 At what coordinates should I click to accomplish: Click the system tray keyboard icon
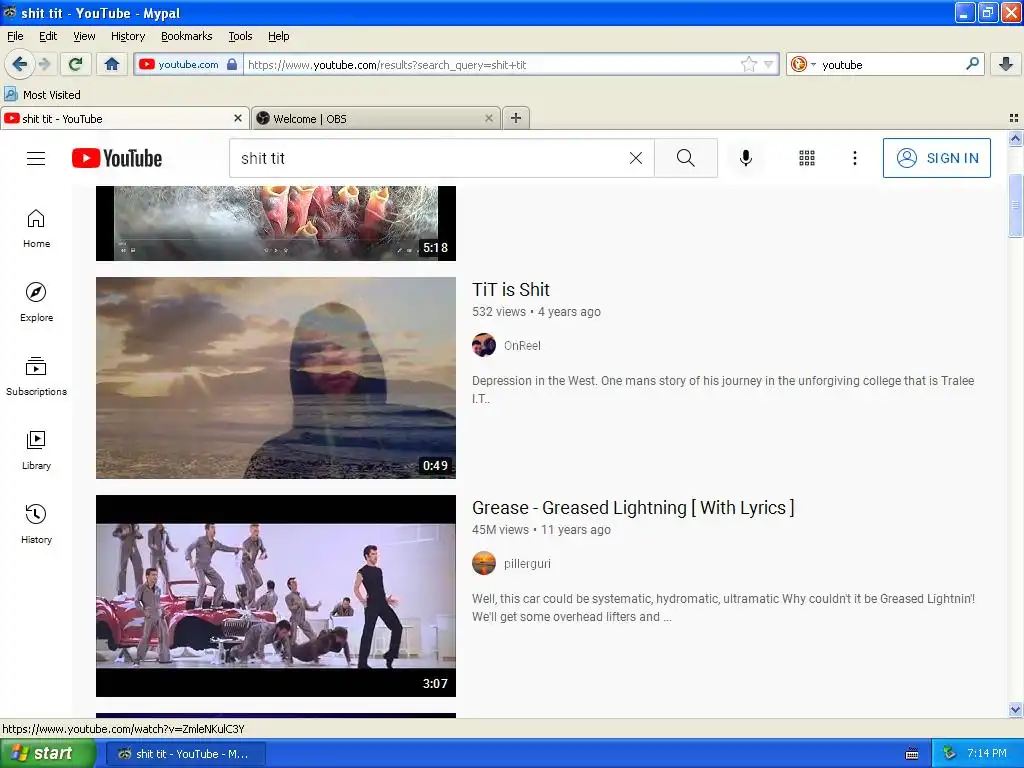point(912,754)
